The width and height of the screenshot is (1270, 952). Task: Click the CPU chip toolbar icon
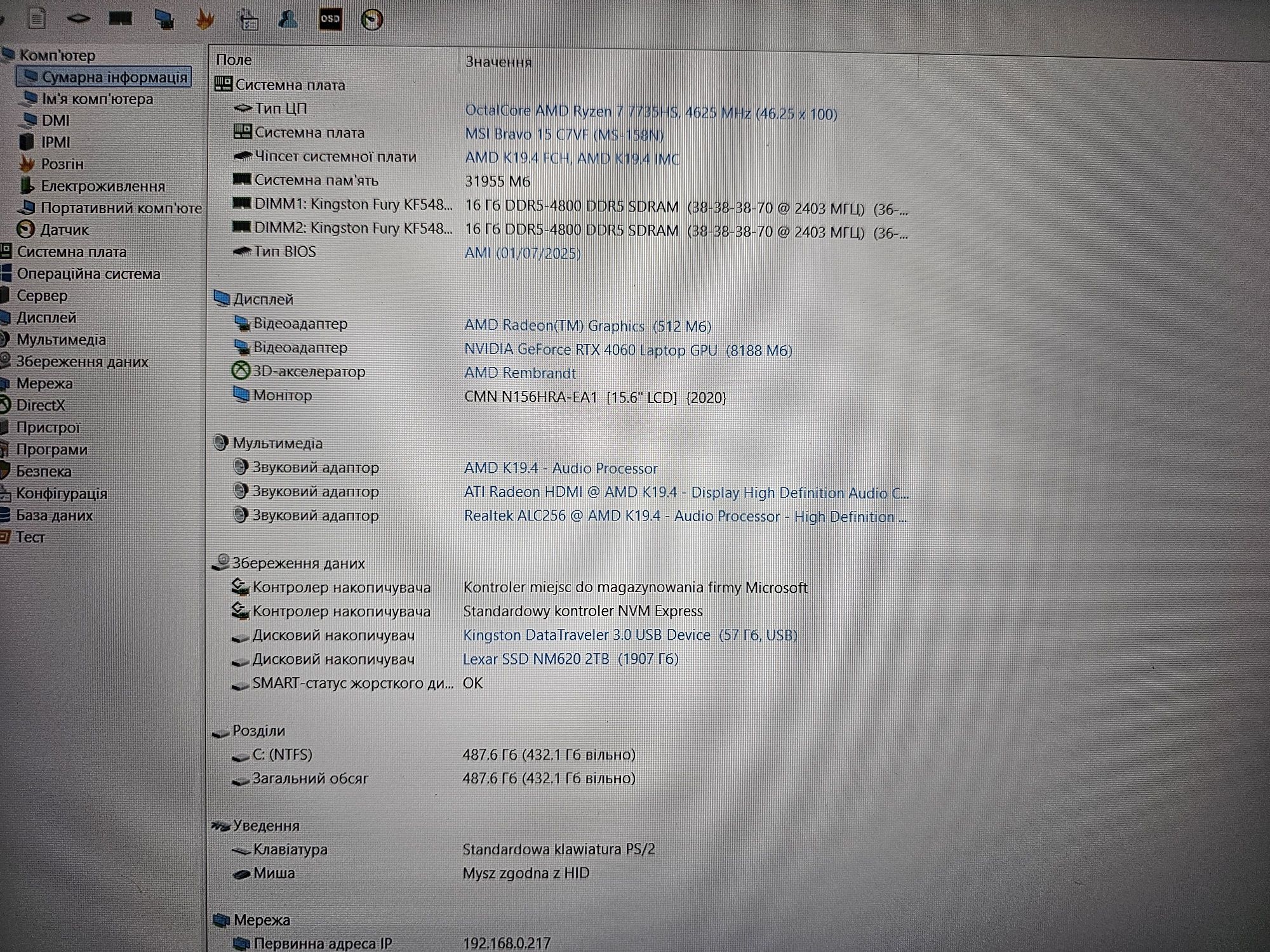(x=79, y=18)
